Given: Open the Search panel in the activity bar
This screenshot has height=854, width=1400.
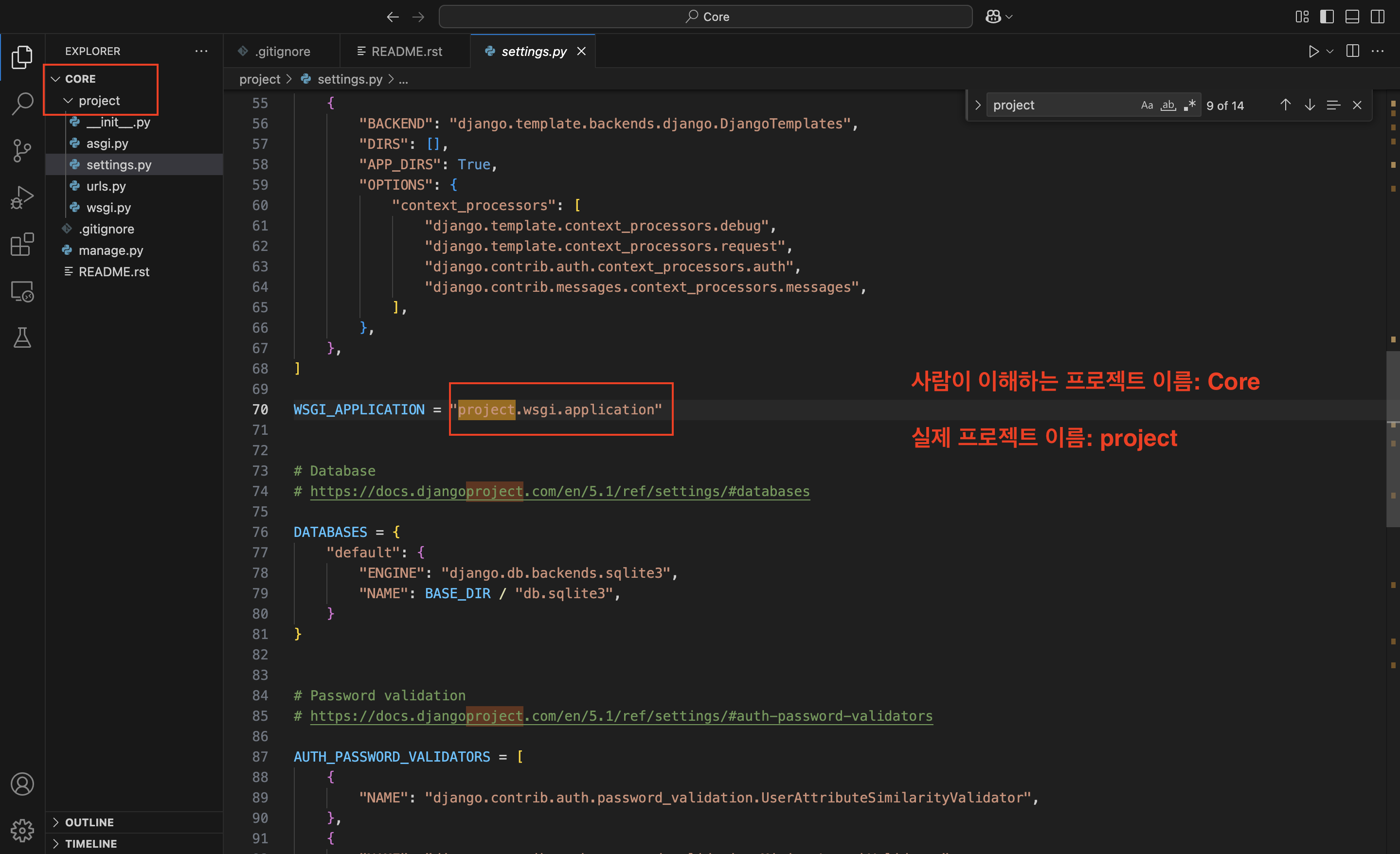Looking at the screenshot, I should point(22,104).
